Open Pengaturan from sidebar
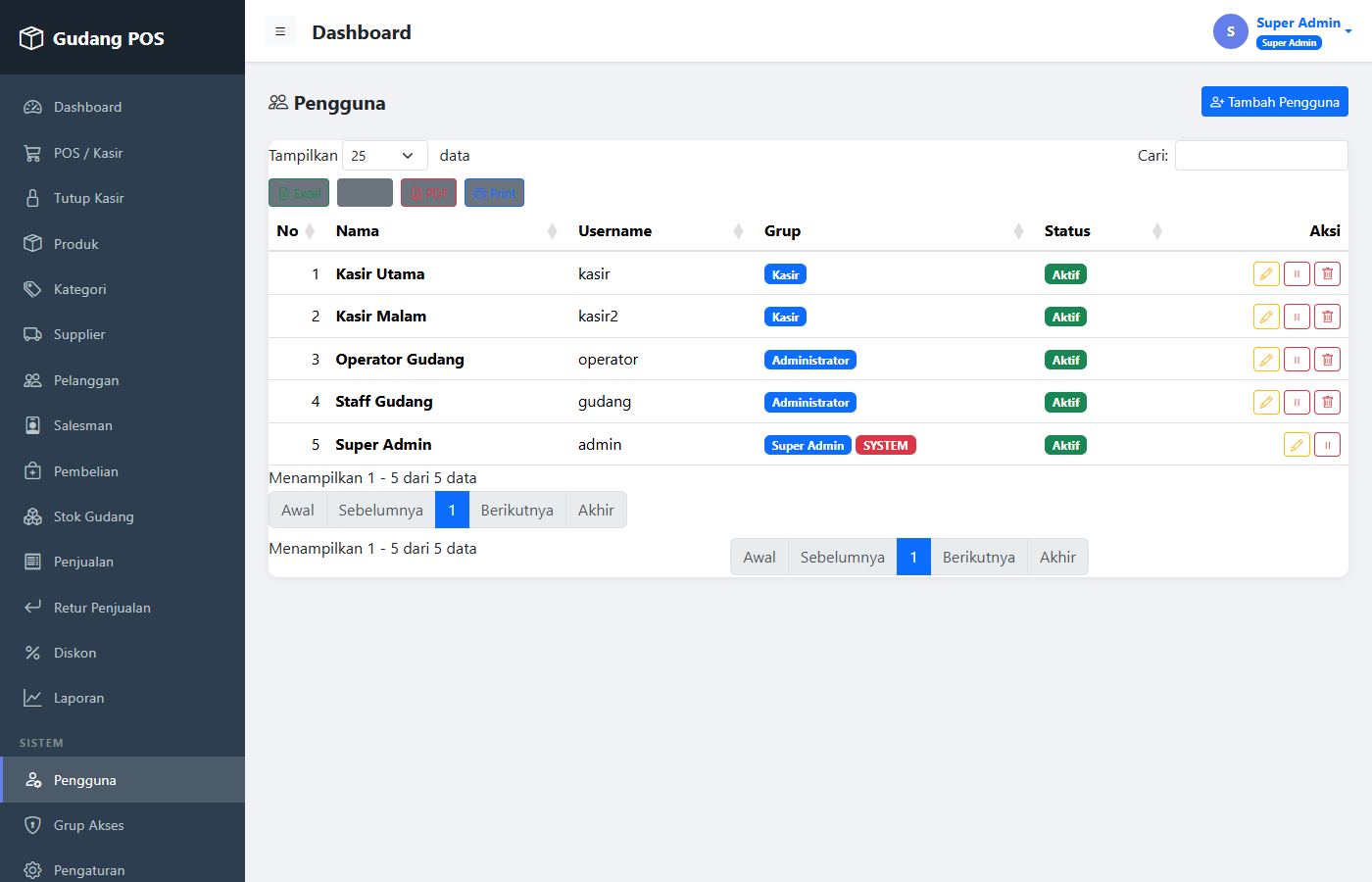The width and height of the screenshot is (1372, 882). 122,870
